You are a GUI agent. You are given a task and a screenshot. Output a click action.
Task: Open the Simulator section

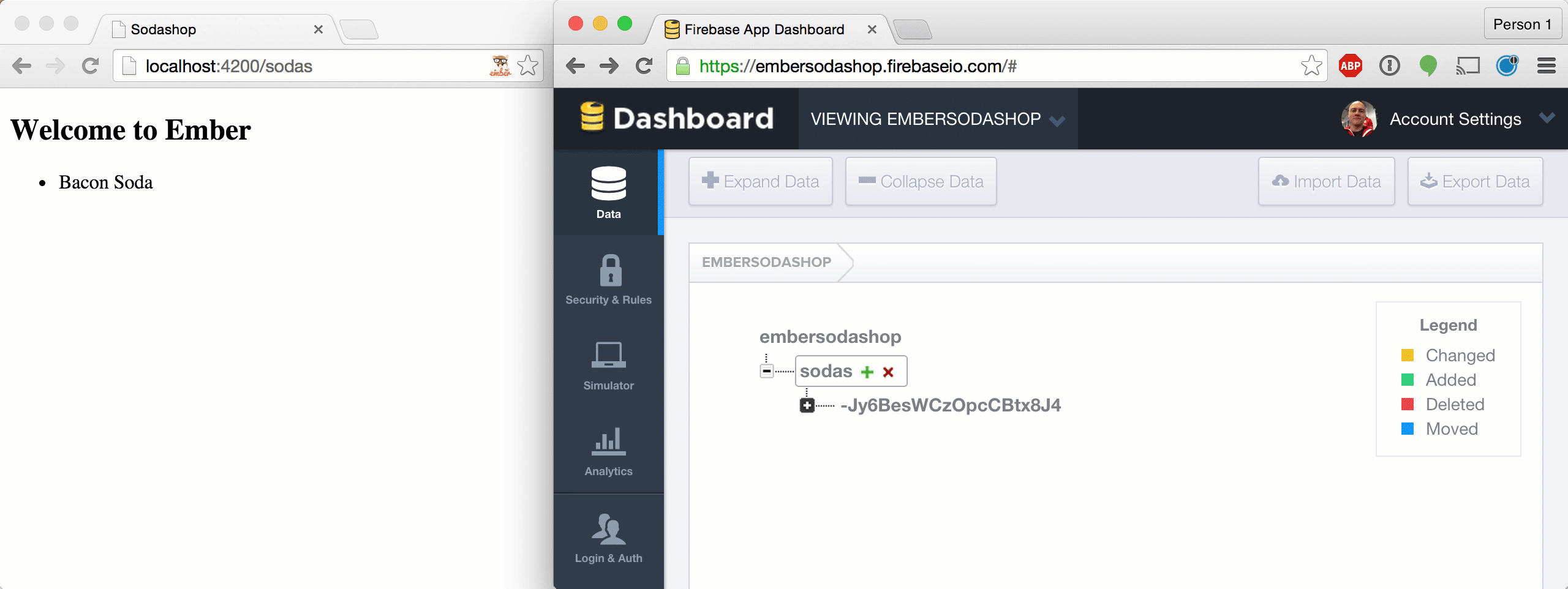tap(608, 365)
